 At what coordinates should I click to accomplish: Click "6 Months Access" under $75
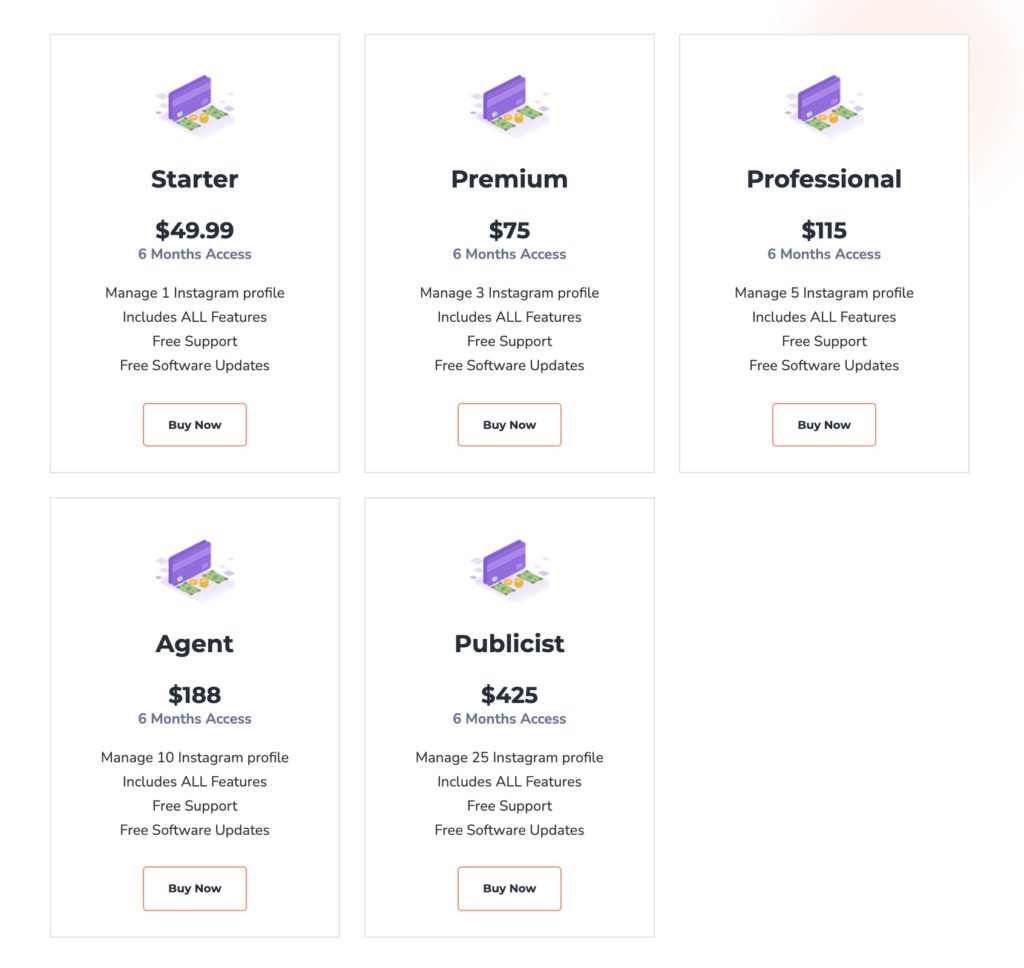click(509, 254)
